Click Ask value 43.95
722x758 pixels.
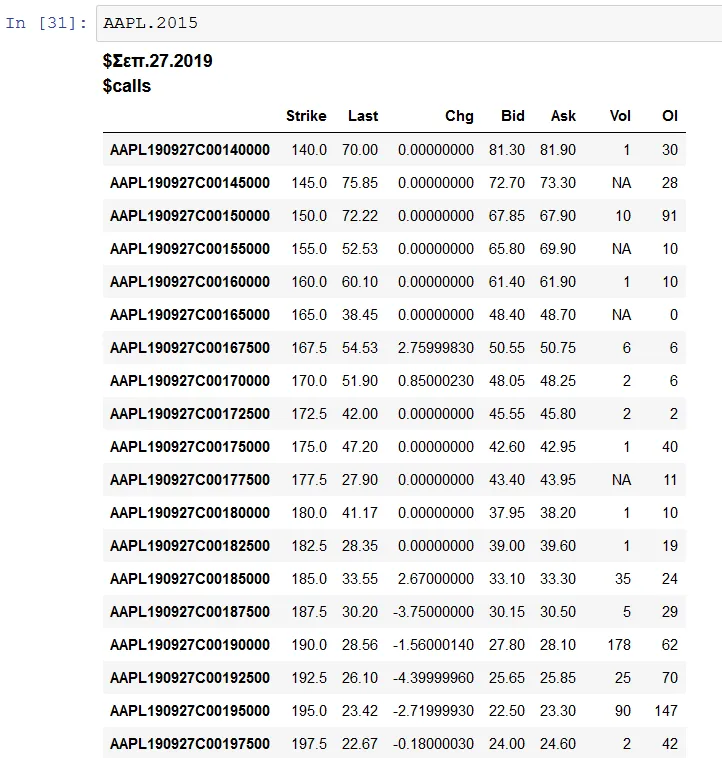pyautogui.click(x=558, y=480)
